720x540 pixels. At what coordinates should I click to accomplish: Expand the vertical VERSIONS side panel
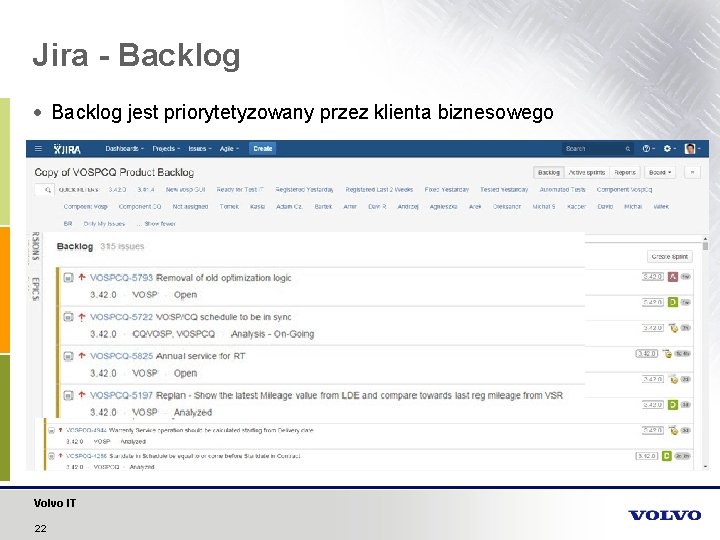35,247
